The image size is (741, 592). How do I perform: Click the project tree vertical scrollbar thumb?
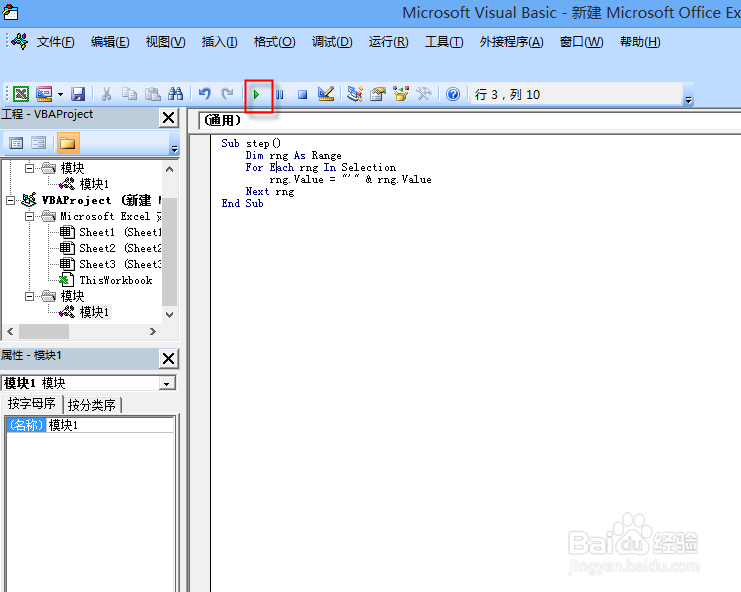(x=170, y=251)
